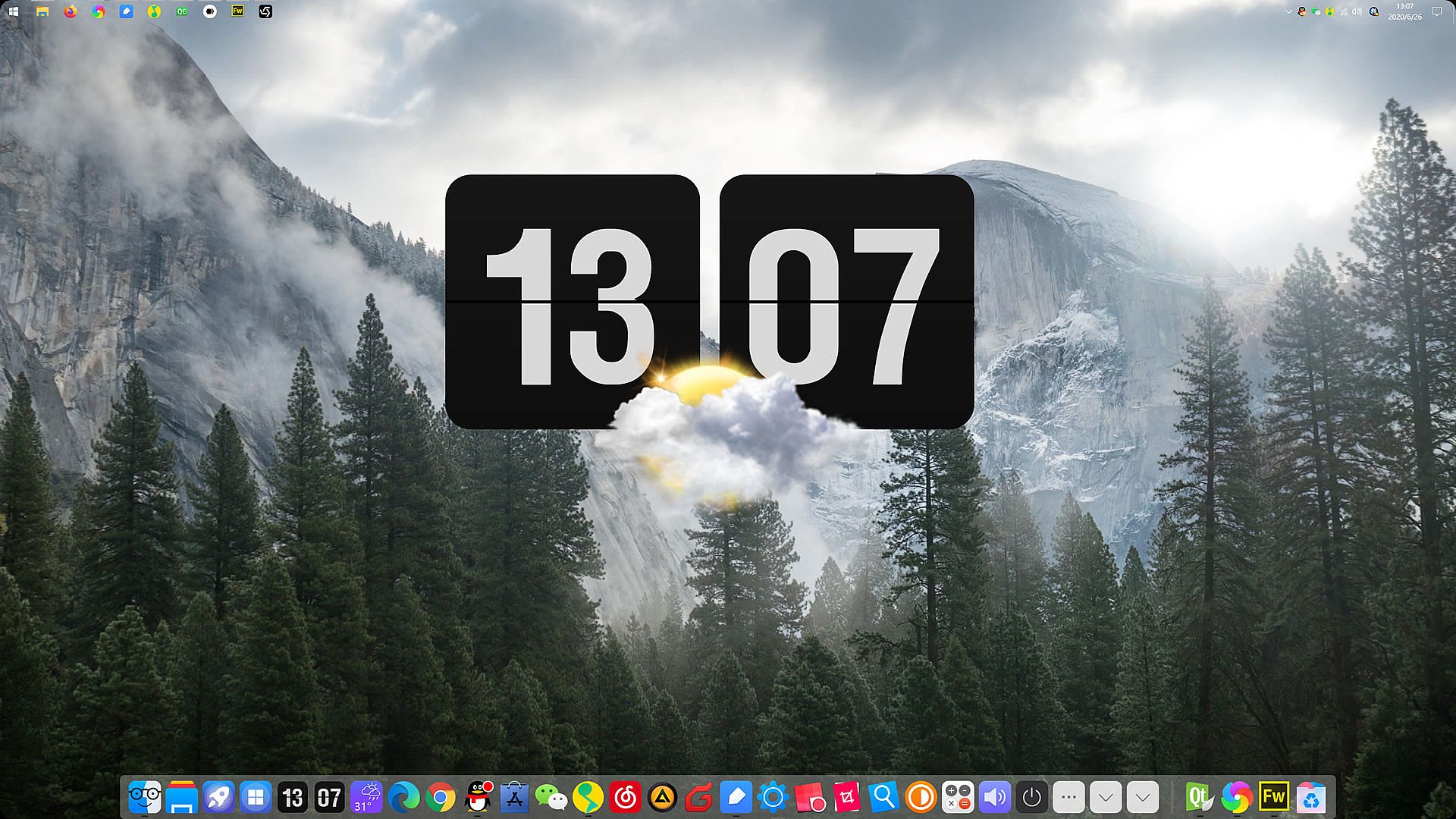
Task: Open the Finder face dock icon
Action: (x=144, y=798)
